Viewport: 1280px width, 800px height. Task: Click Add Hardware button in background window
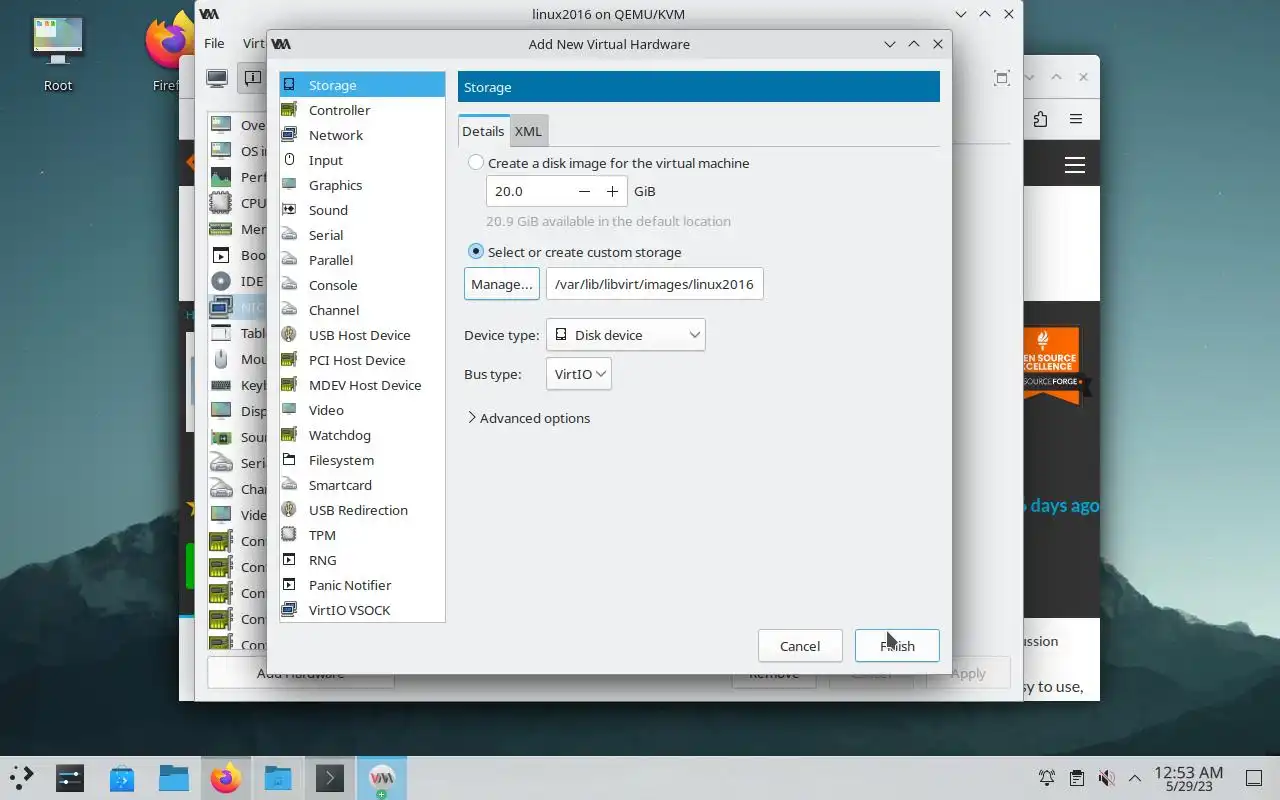click(300, 673)
